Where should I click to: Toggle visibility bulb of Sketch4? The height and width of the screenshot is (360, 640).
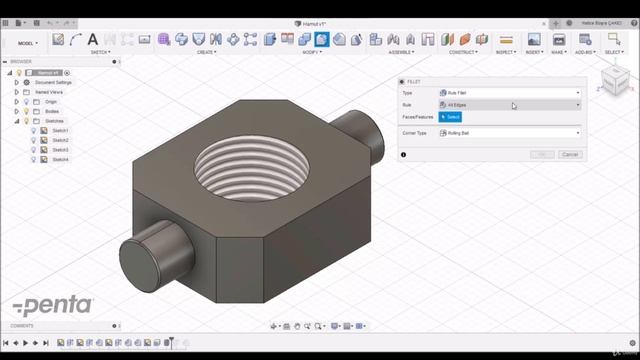(x=33, y=160)
